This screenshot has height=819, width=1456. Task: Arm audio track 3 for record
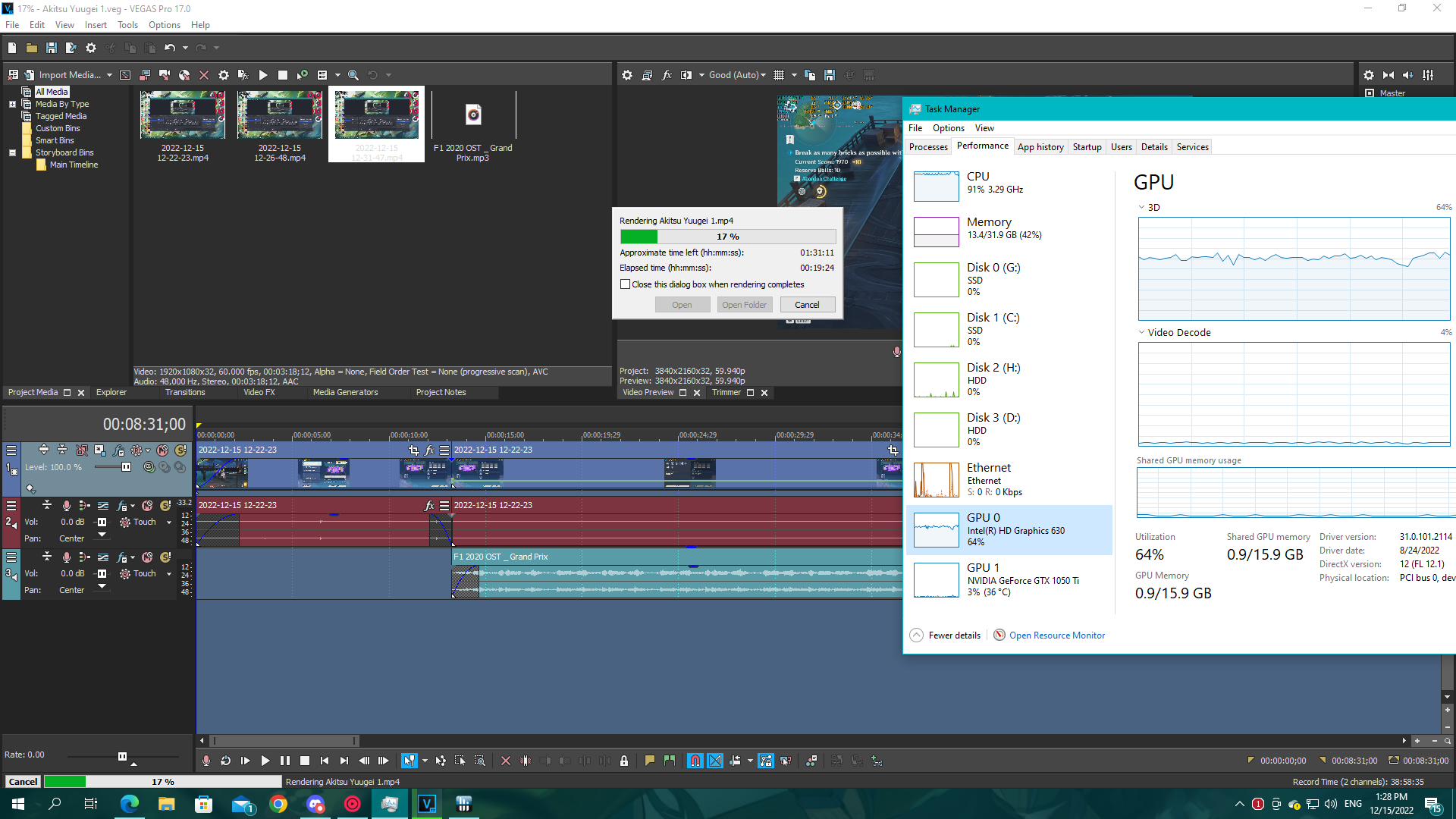tap(67, 557)
